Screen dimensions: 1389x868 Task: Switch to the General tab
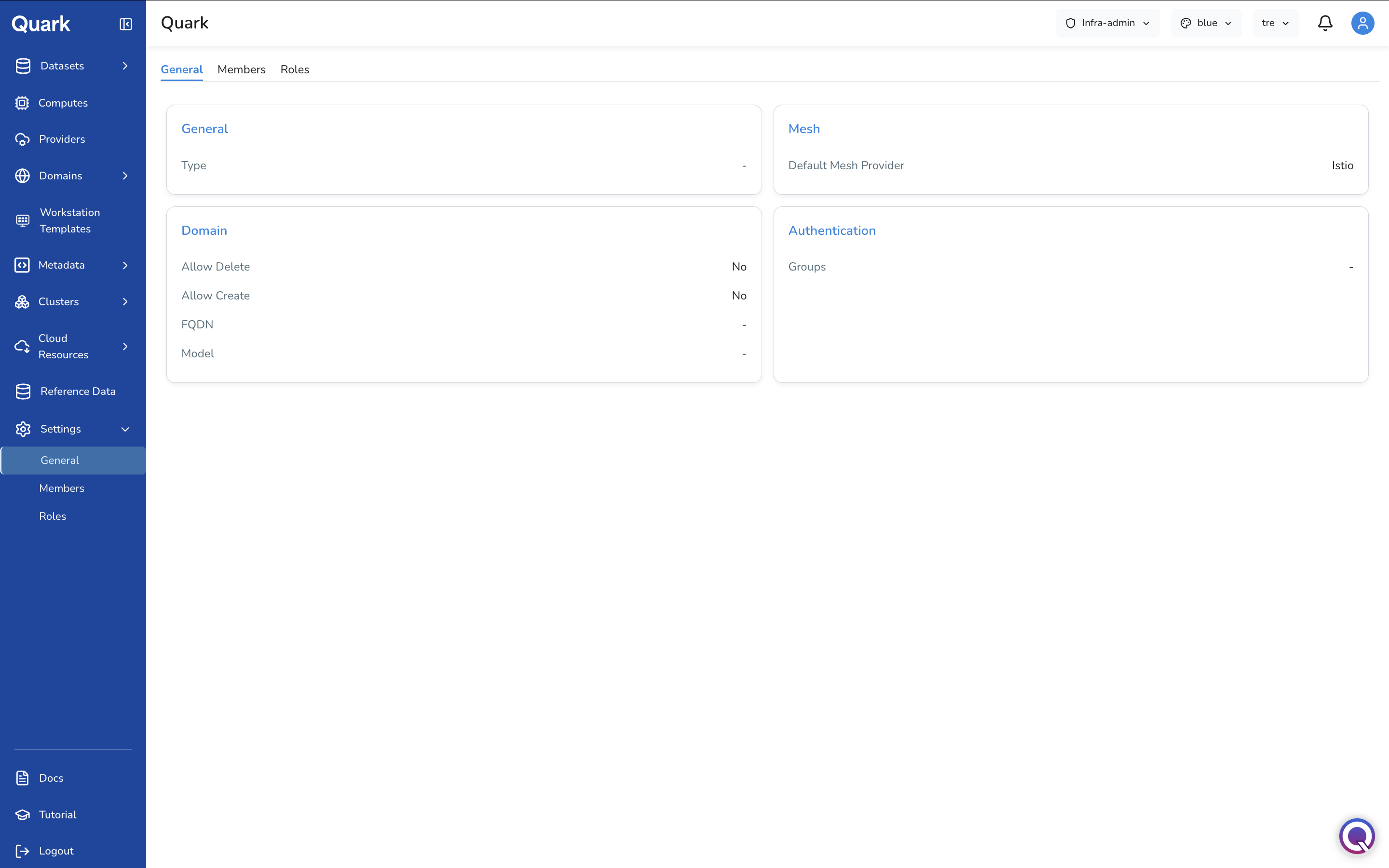pyautogui.click(x=181, y=69)
